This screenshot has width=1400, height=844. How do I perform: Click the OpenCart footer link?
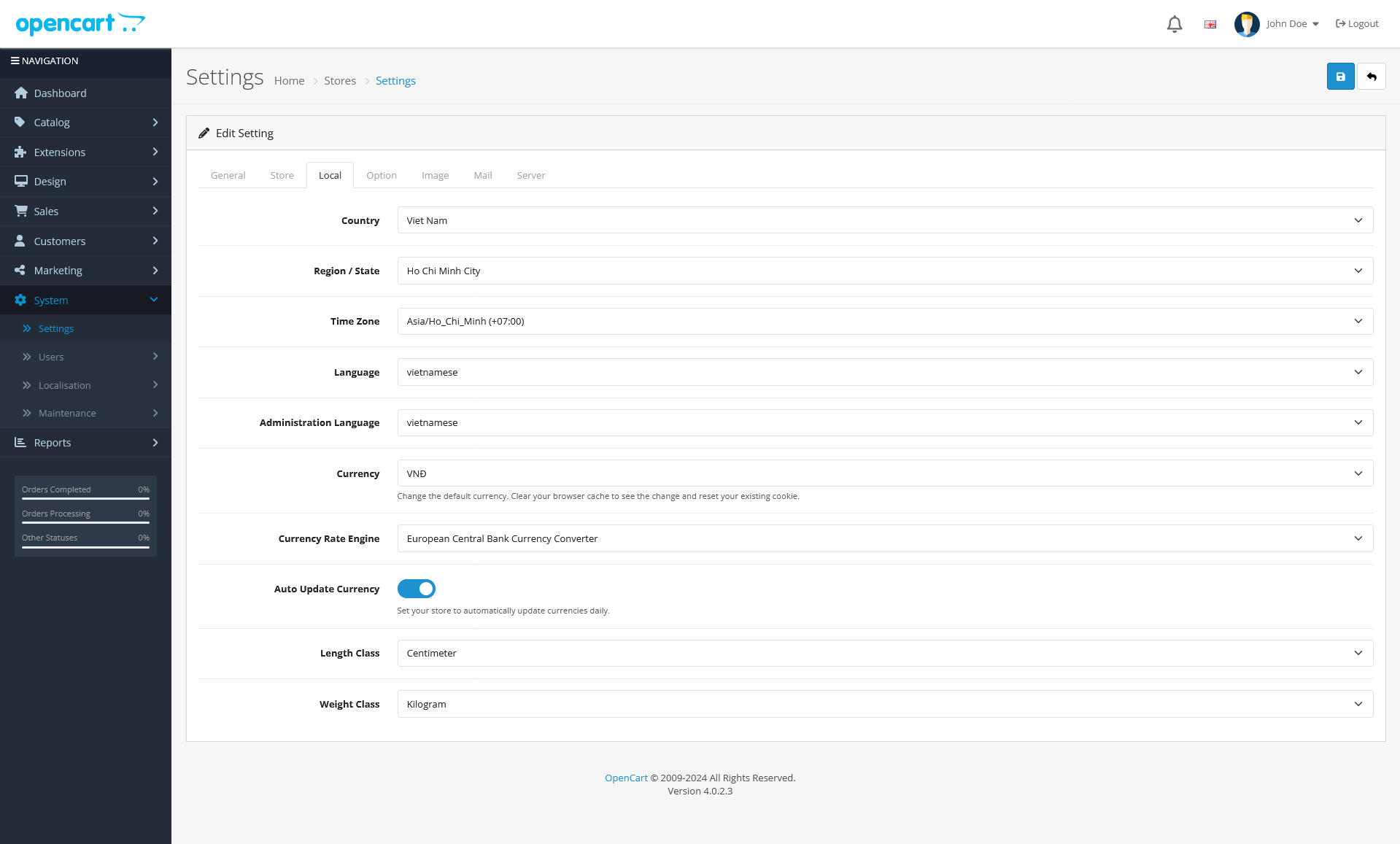tap(626, 778)
